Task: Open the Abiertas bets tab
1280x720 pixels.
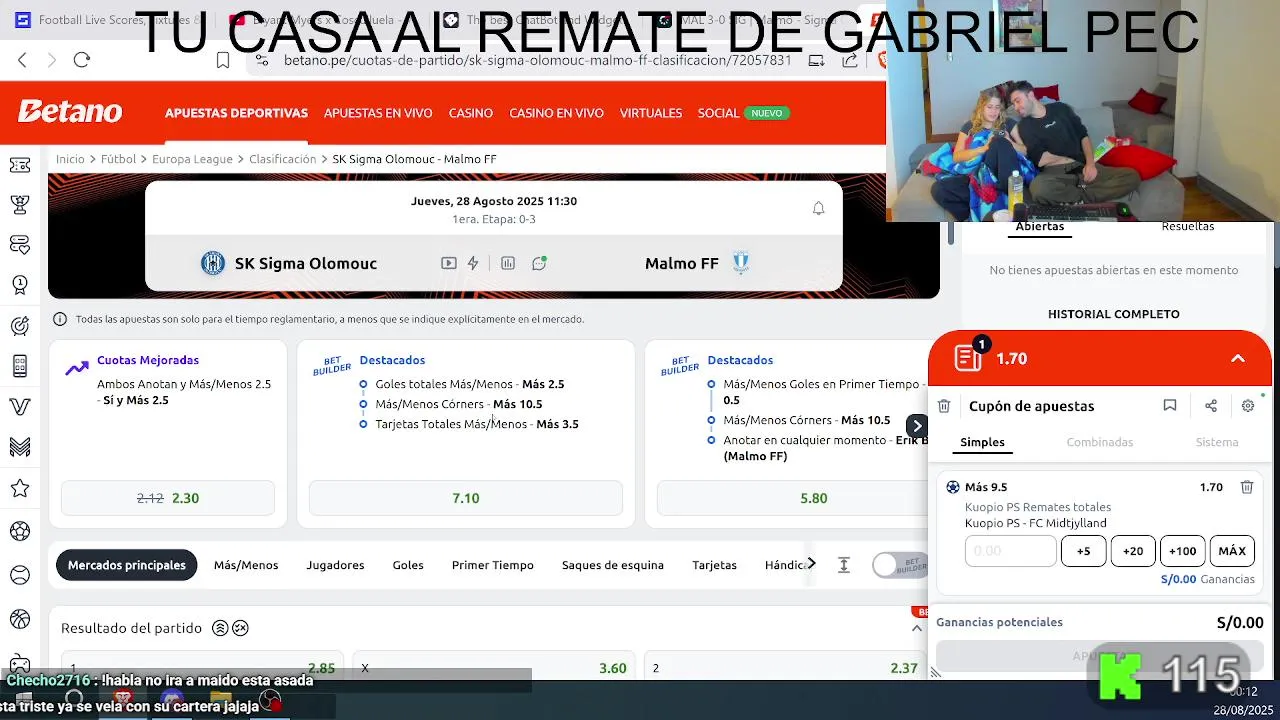Action: [1040, 227]
